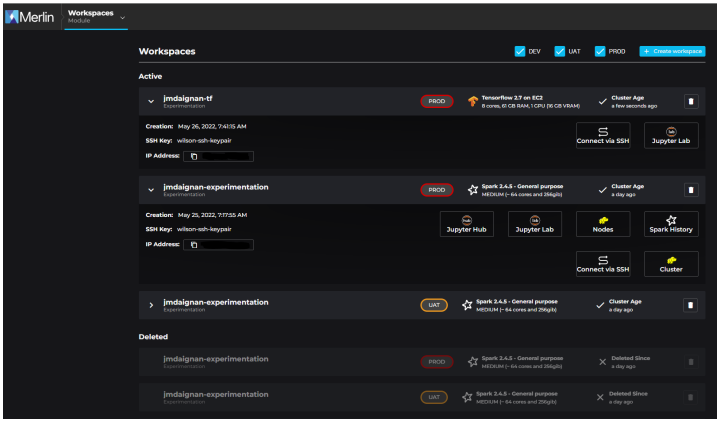Screen dimensions: 723x422
Task: Toggle the PROD environment checkbox
Action: (x=600, y=51)
